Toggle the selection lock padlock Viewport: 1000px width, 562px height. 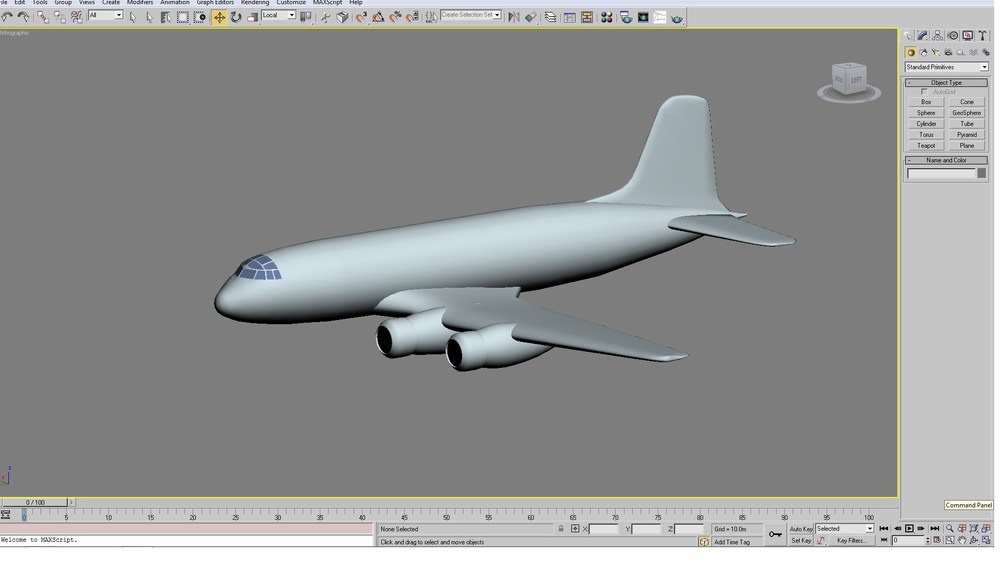[561, 529]
